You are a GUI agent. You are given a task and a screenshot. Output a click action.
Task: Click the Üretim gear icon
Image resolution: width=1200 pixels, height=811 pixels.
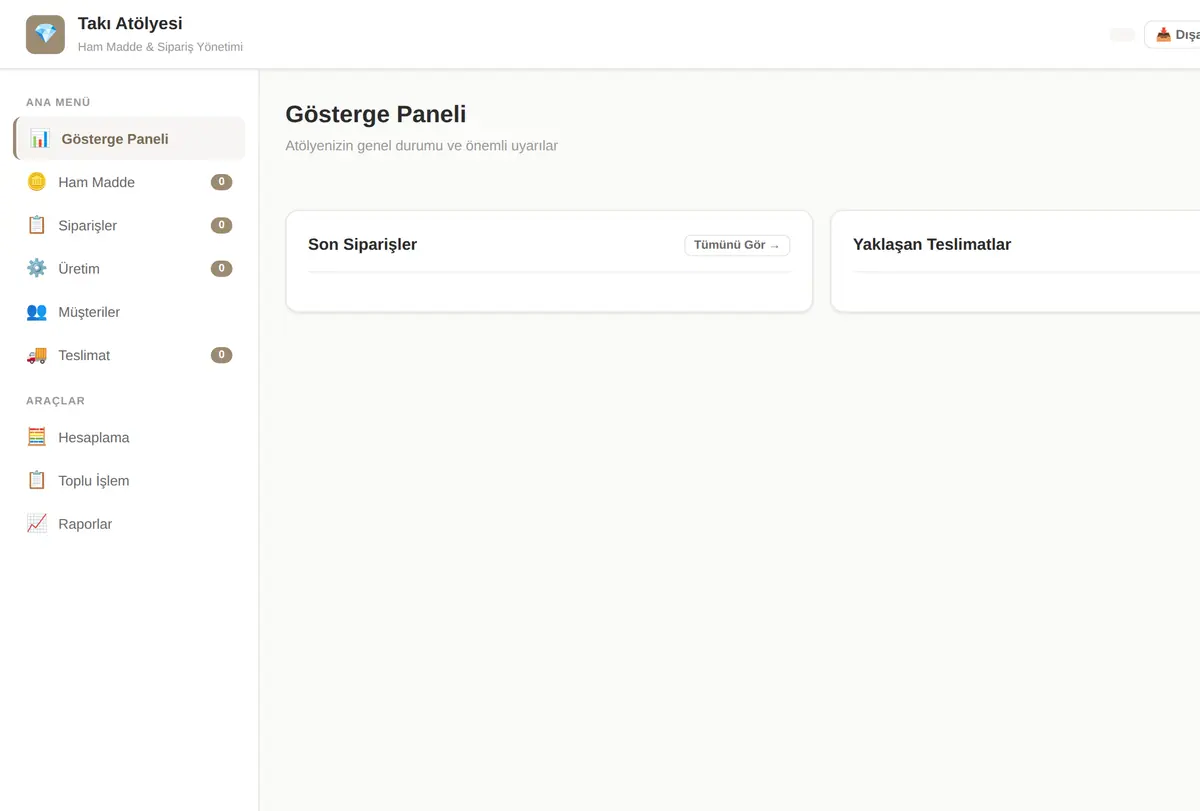[37, 268]
